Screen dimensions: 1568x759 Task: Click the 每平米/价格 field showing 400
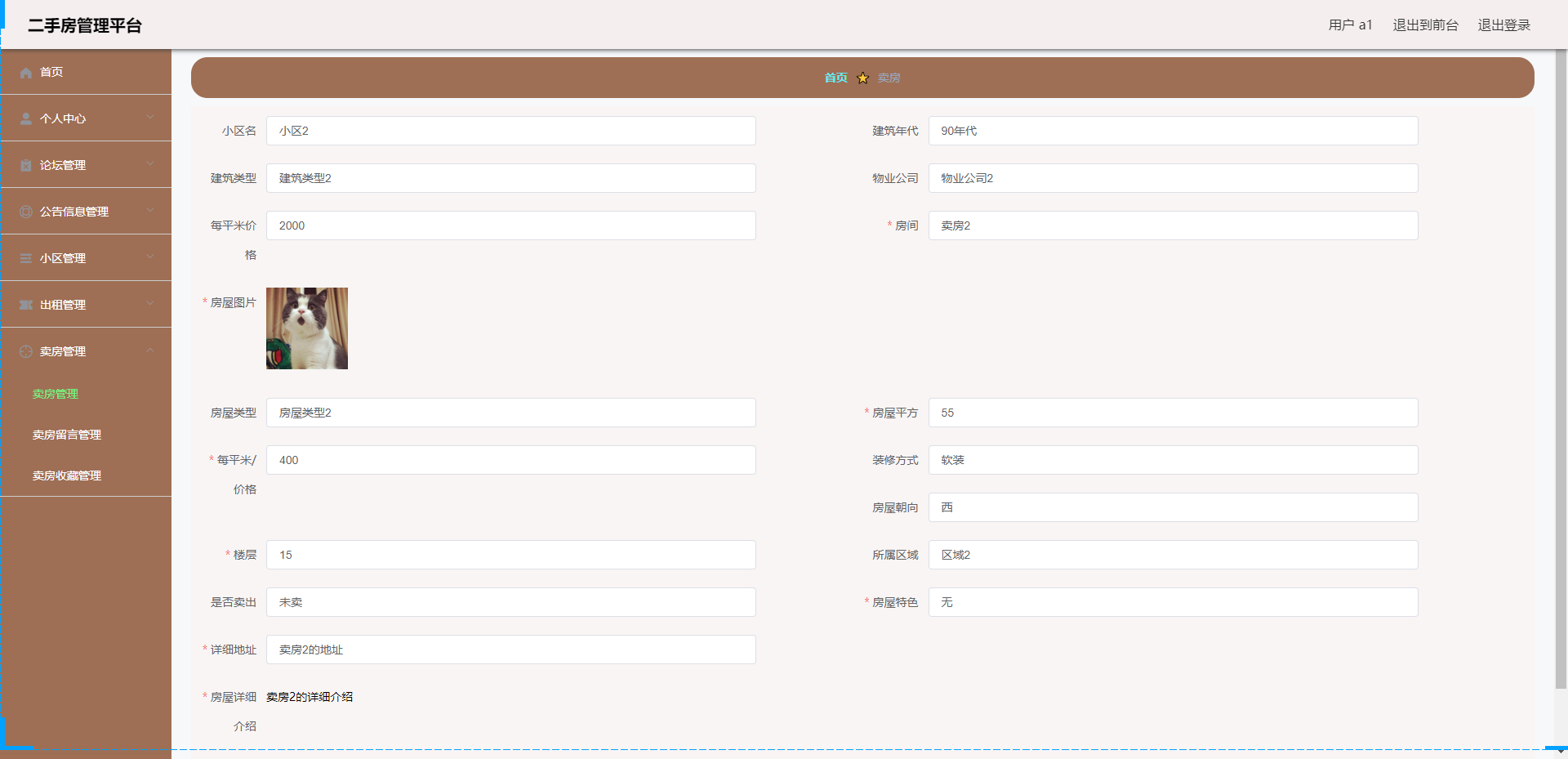tap(511, 460)
